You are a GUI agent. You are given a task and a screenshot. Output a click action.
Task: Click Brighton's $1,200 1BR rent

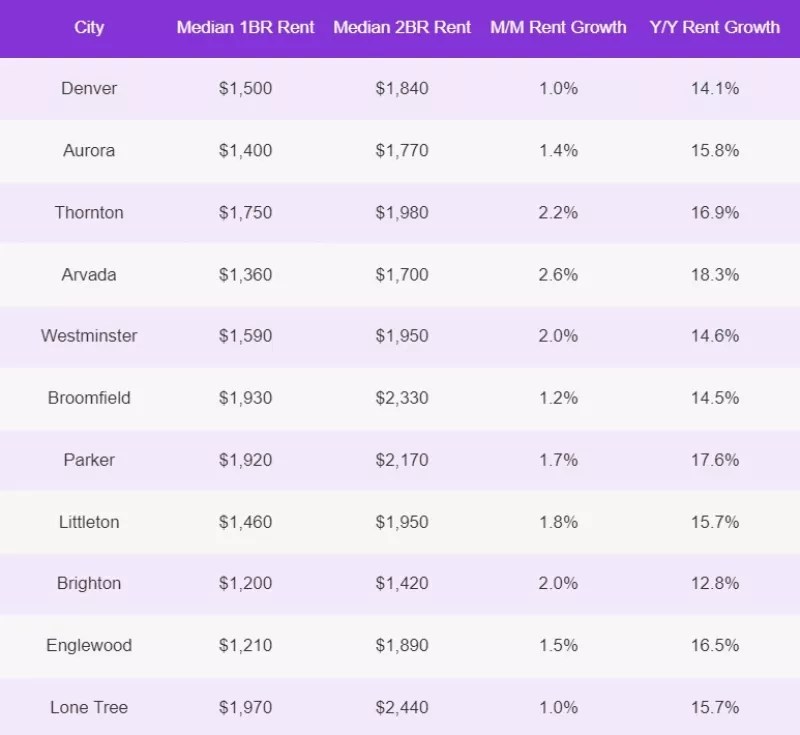click(x=245, y=584)
